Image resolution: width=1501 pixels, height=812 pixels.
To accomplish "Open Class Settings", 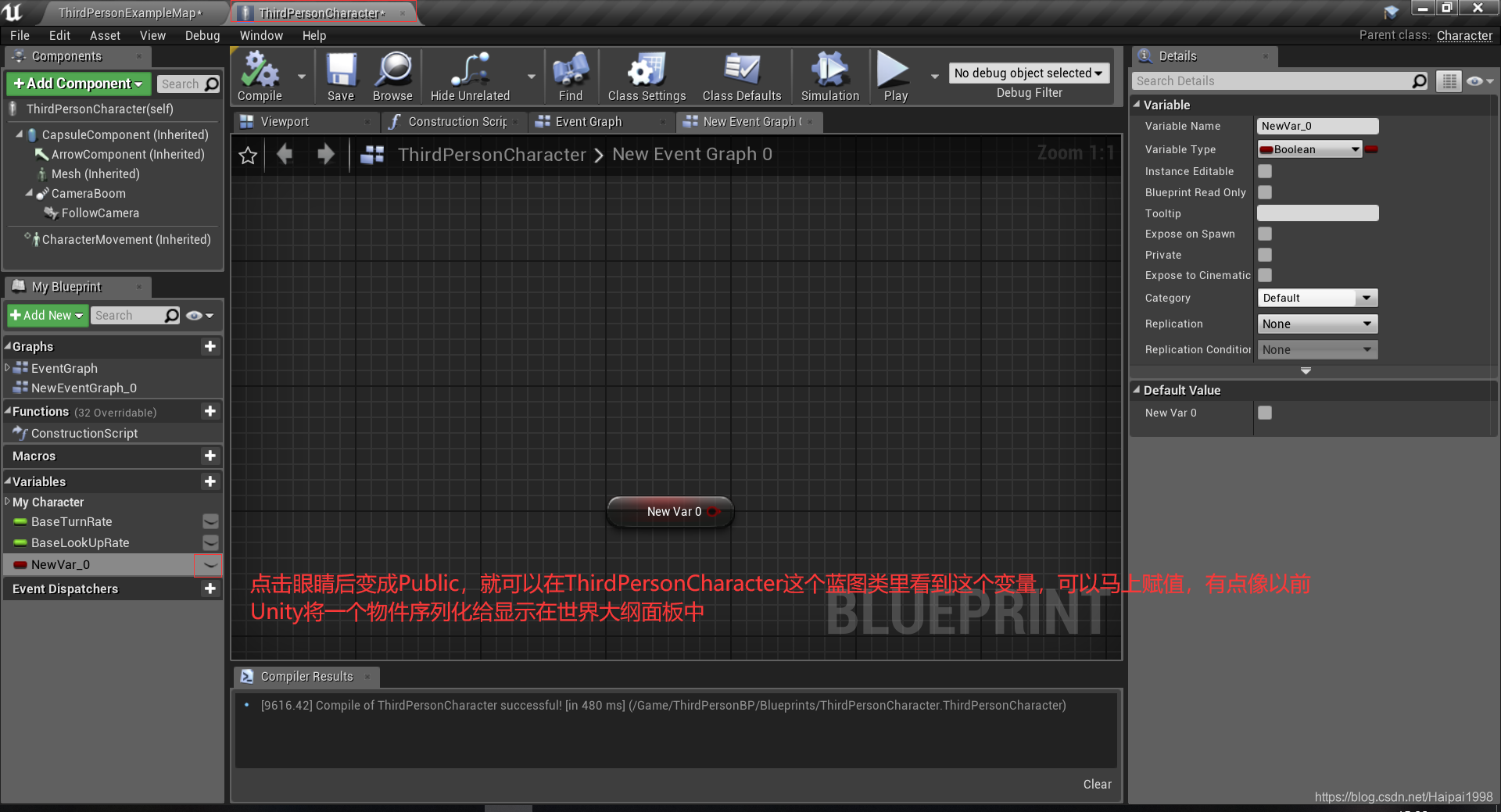I will [647, 77].
